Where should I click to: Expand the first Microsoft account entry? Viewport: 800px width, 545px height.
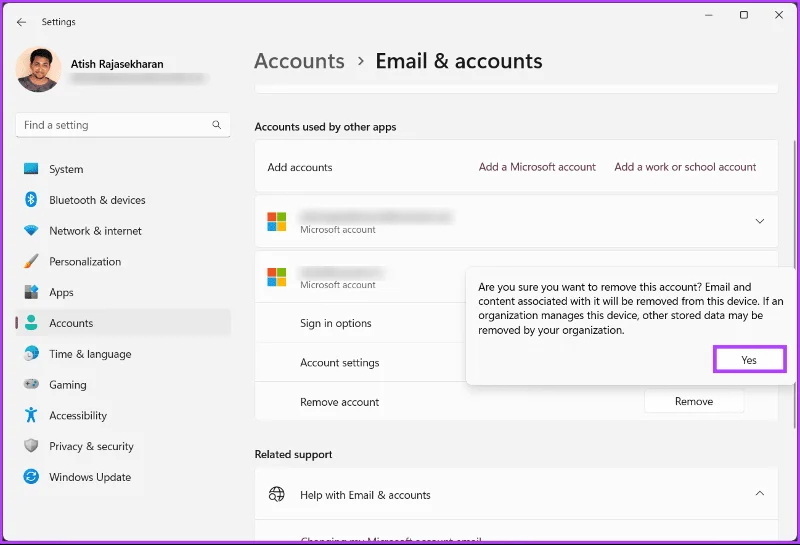point(760,221)
